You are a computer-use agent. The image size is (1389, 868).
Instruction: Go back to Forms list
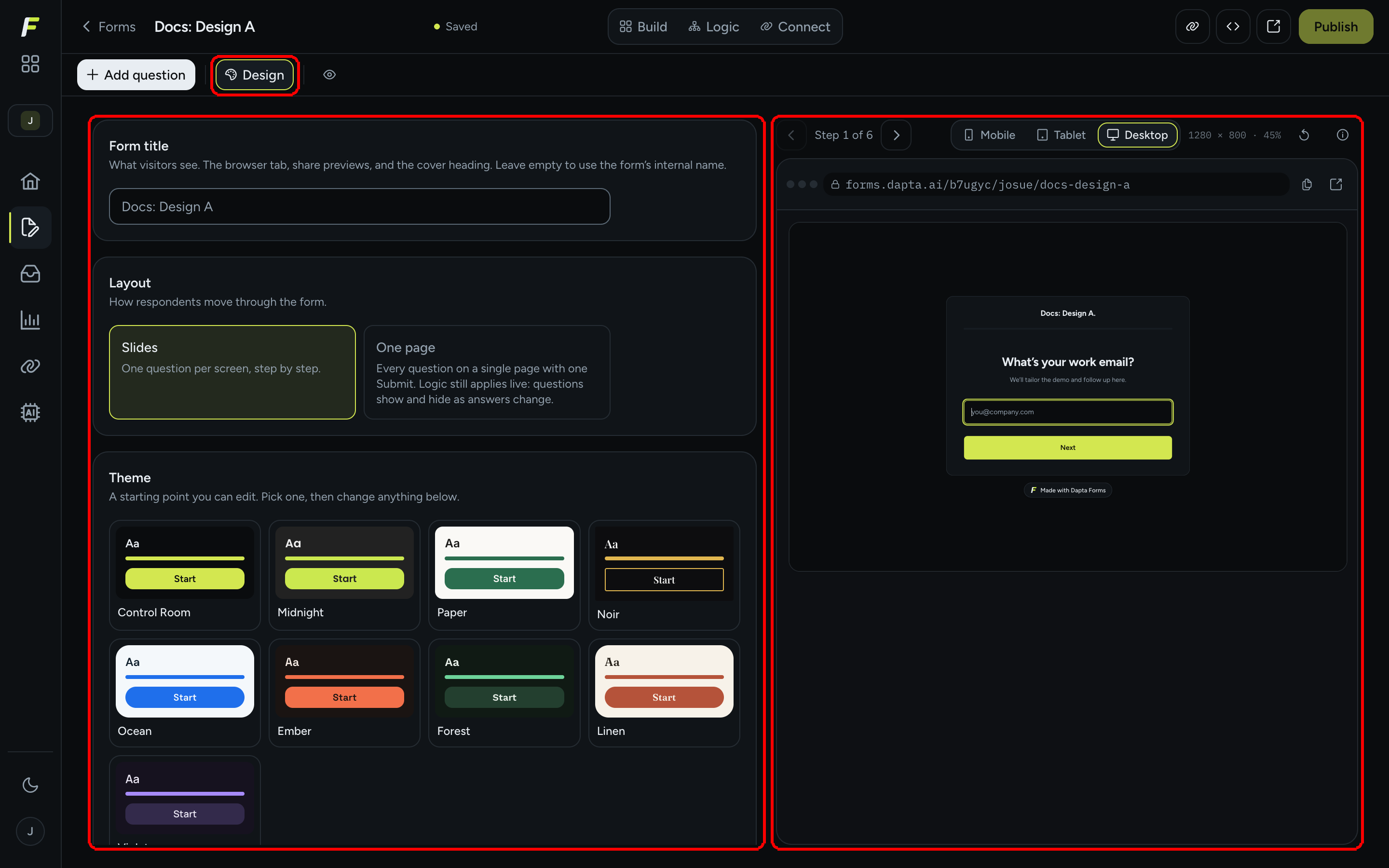109,27
